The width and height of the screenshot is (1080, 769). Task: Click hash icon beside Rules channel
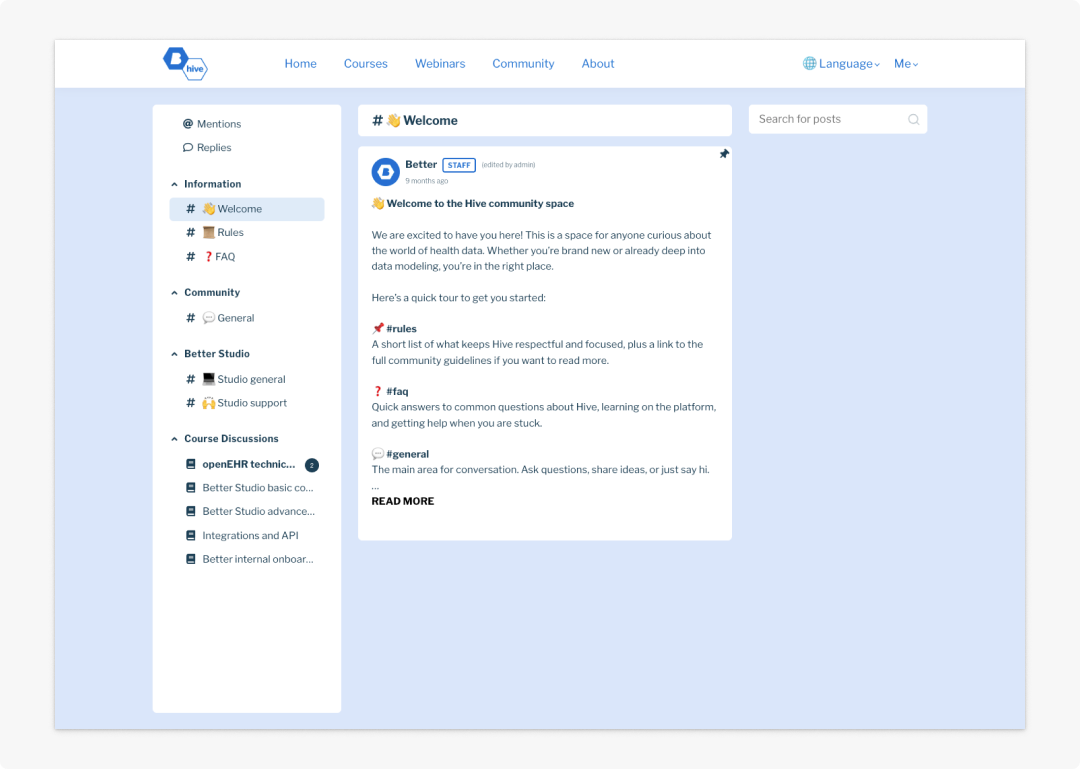click(x=191, y=233)
